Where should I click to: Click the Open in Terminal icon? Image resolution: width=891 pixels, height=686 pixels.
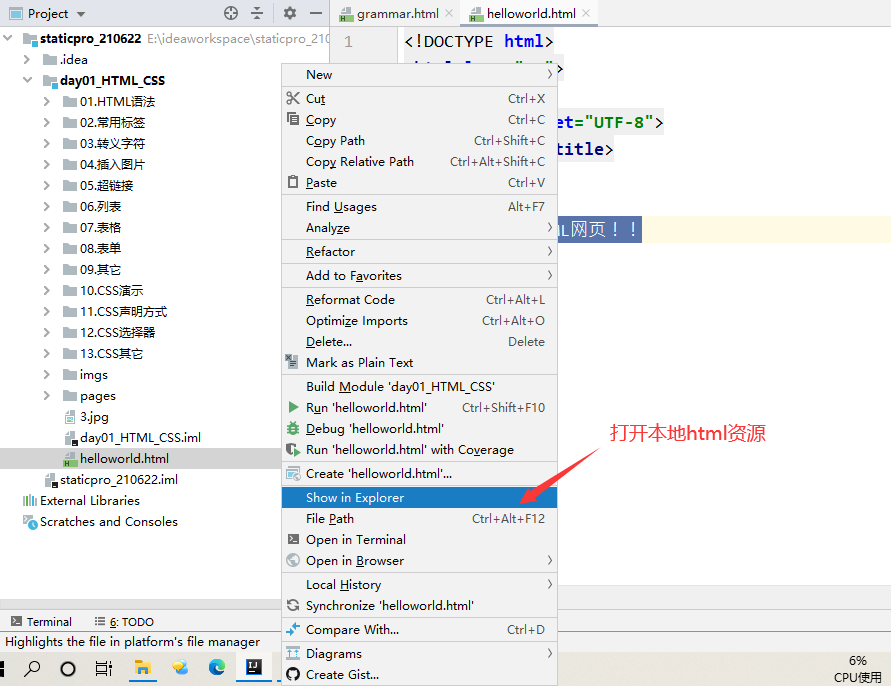293,539
